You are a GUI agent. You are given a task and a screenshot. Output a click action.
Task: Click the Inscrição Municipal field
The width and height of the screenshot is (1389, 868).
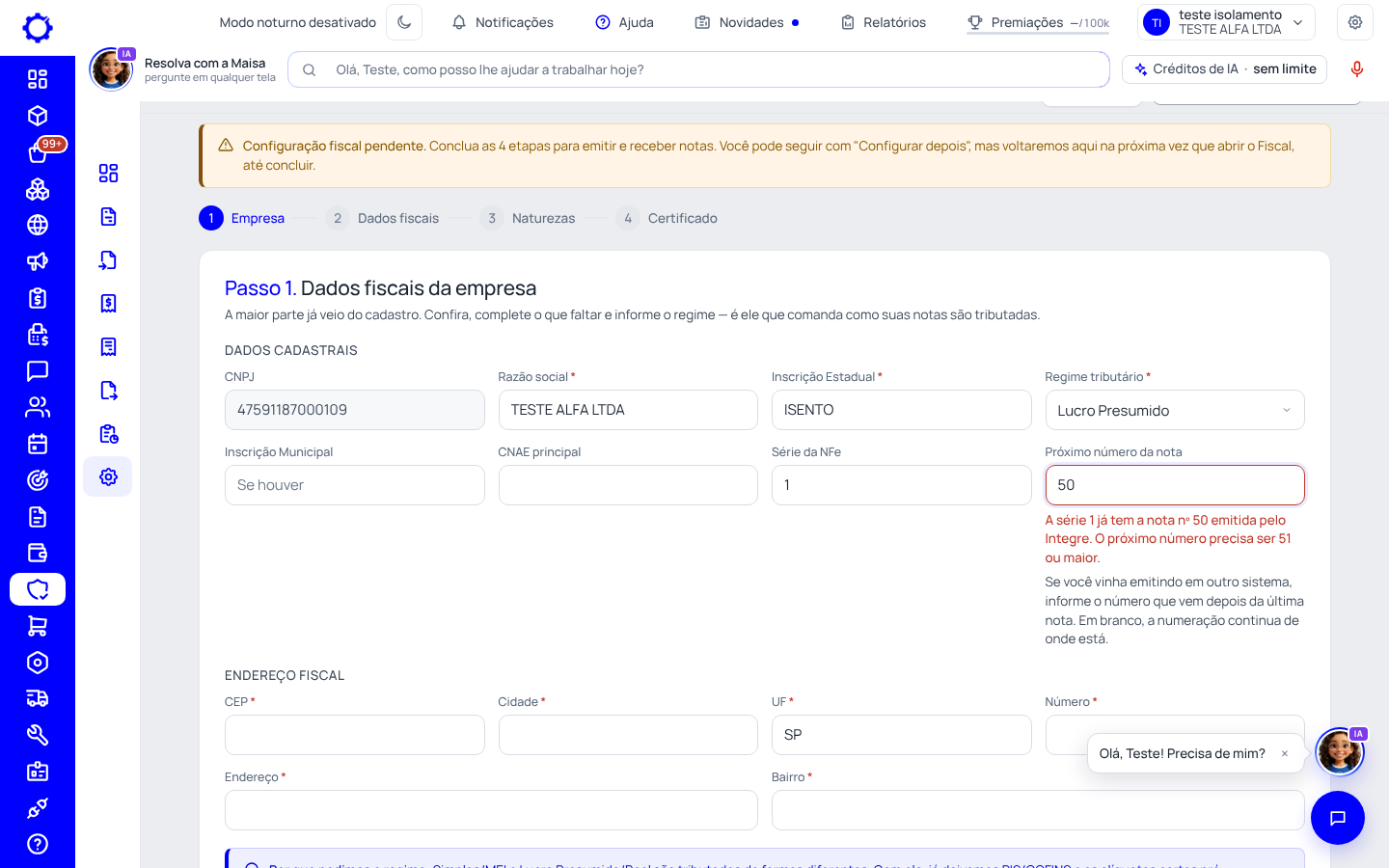[355, 485]
